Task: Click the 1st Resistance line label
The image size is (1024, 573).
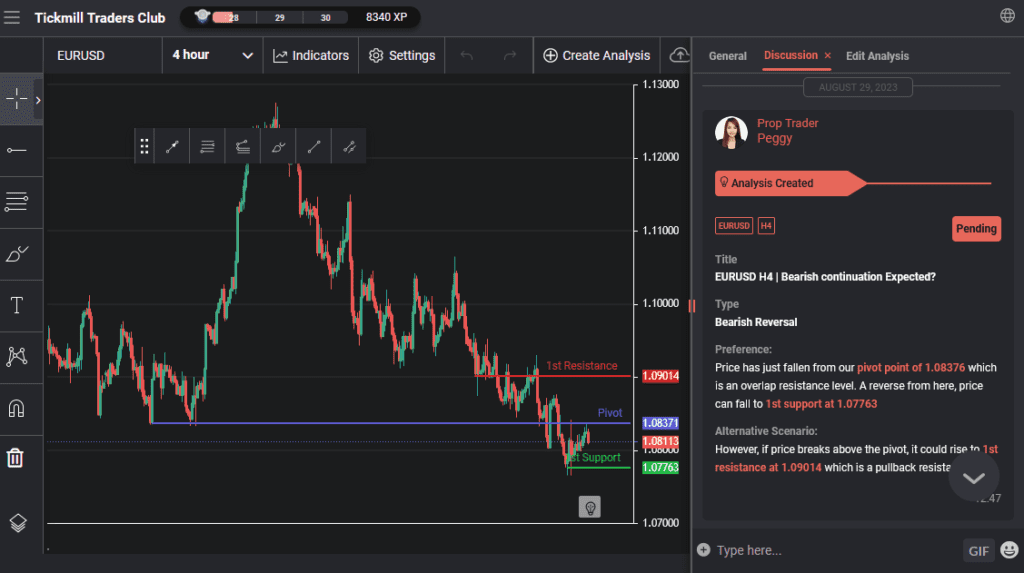Action: point(581,366)
